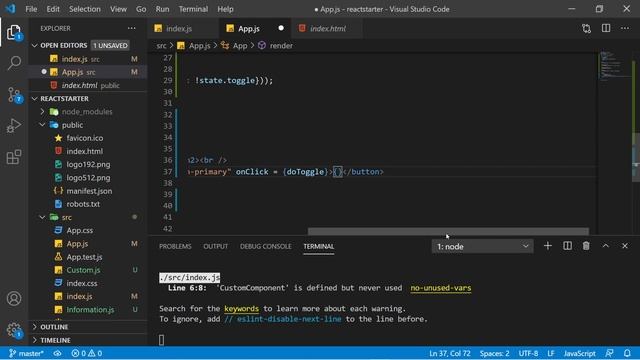
Task: Click the App class breadcrumb
Action: click(234, 45)
